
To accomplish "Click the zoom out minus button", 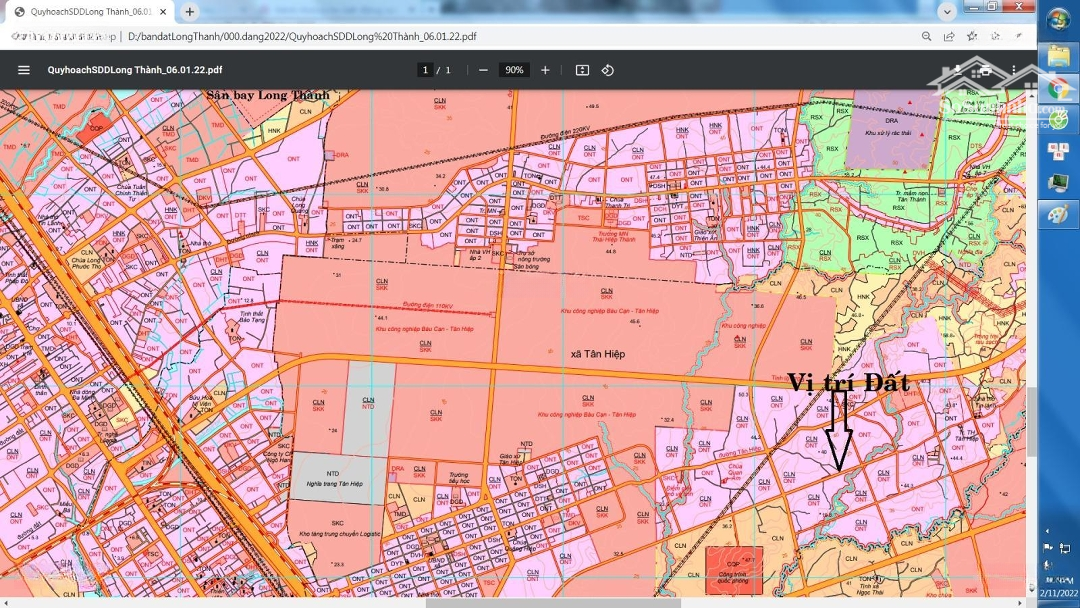I will [x=483, y=70].
